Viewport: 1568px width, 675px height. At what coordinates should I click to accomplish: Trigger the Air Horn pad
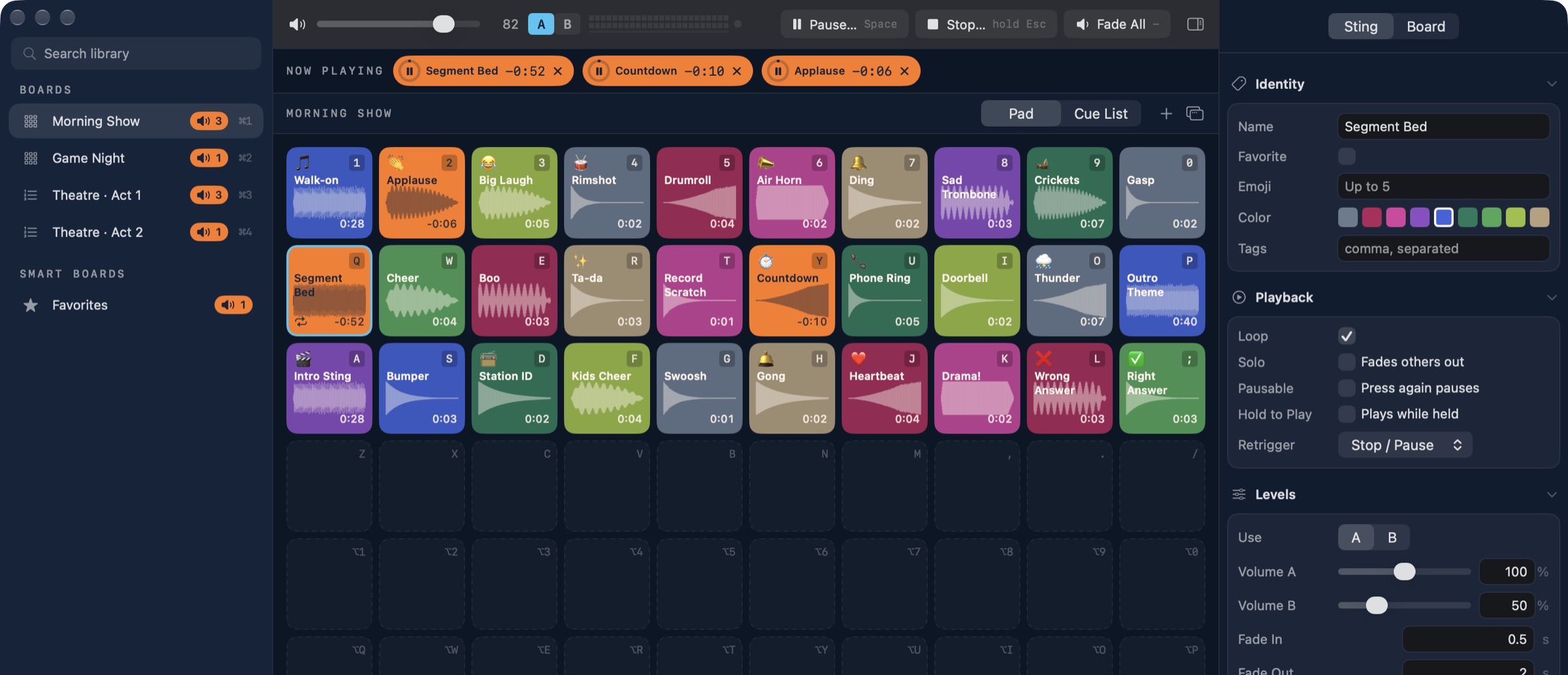[792, 193]
